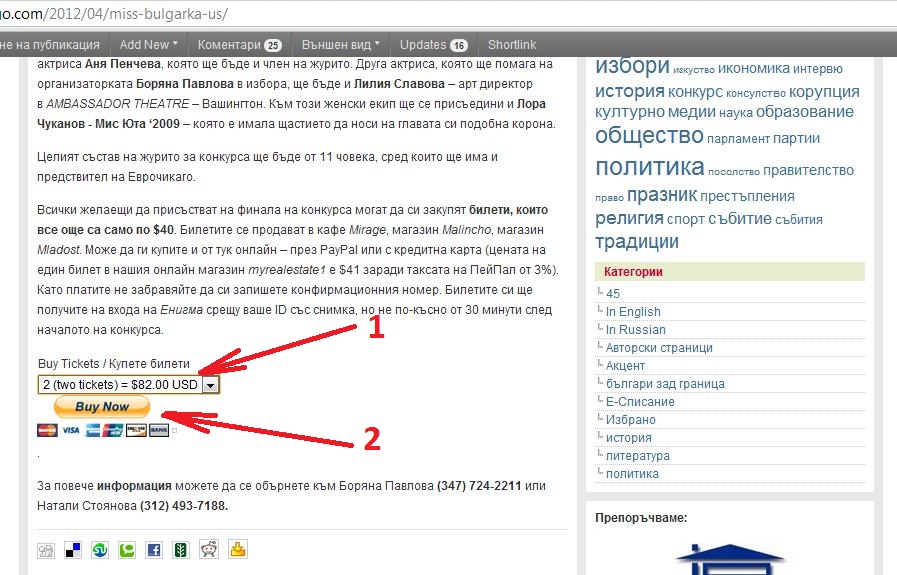This screenshot has height=575, width=897.
Task: Click the политика tag in the tag cloud
Action: pos(649,167)
